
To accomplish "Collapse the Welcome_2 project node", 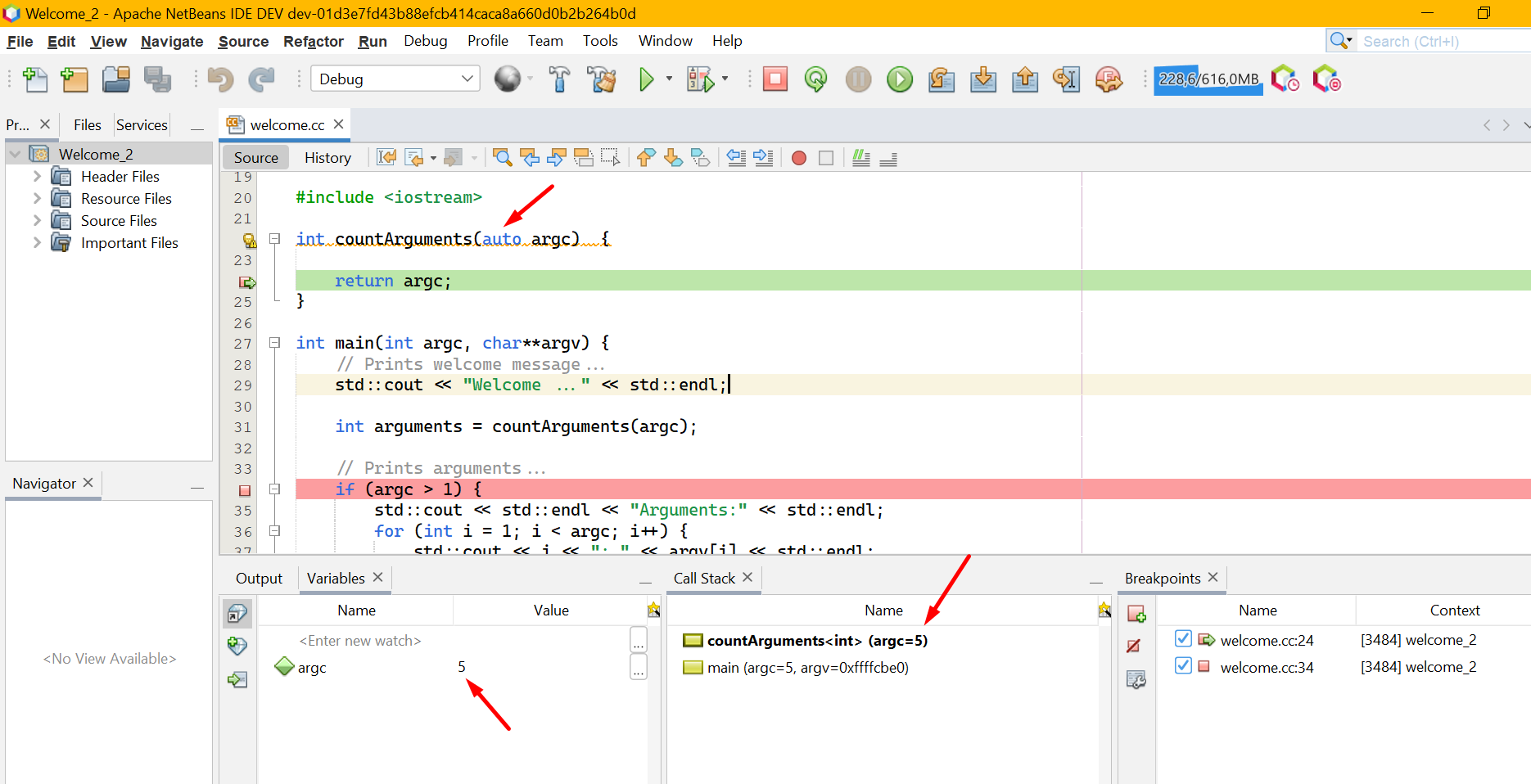I will pyautogui.click(x=16, y=154).
